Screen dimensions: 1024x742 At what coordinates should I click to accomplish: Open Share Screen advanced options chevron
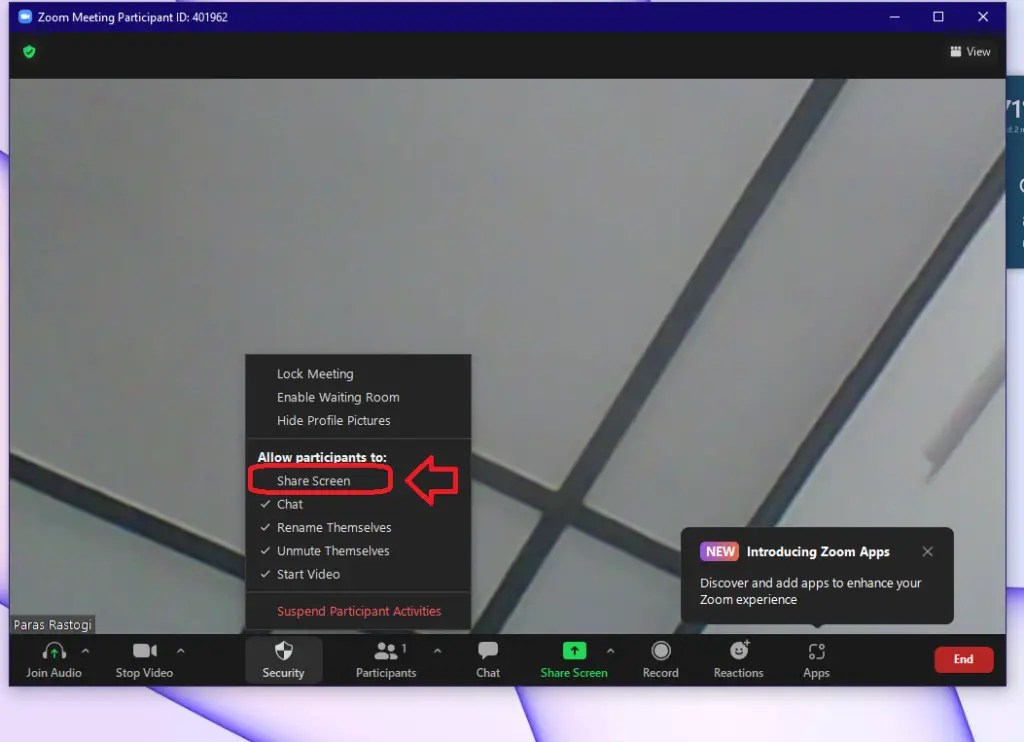click(x=611, y=652)
